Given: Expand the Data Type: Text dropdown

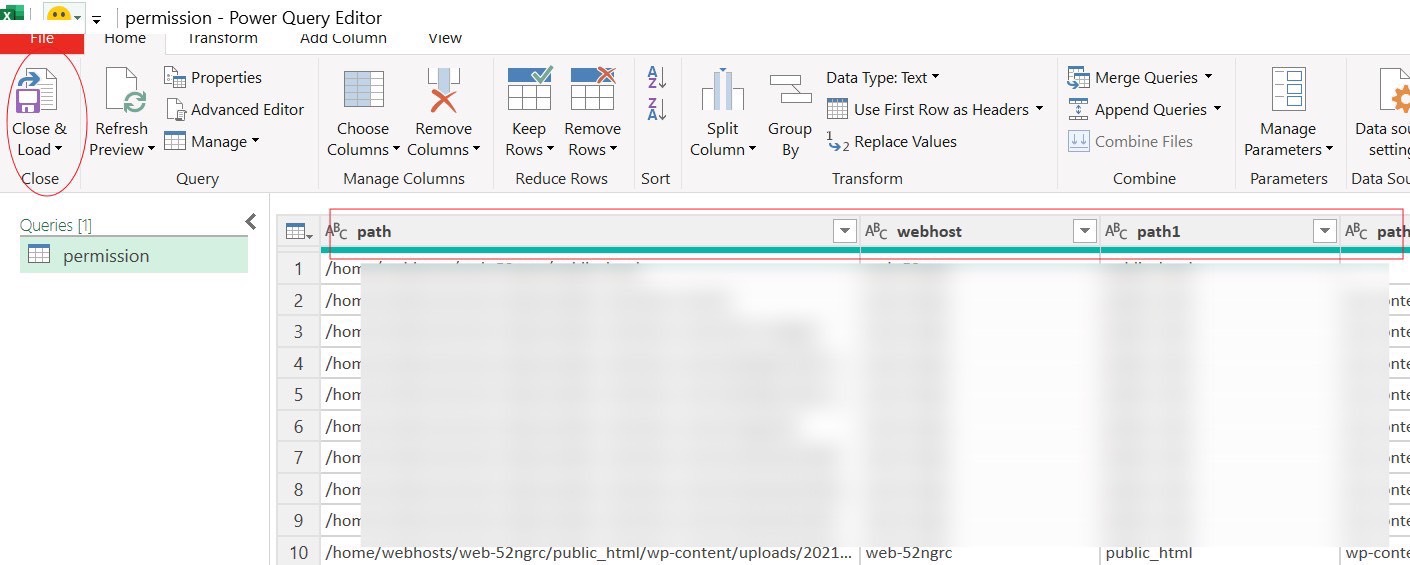Looking at the screenshot, I should pos(883,78).
